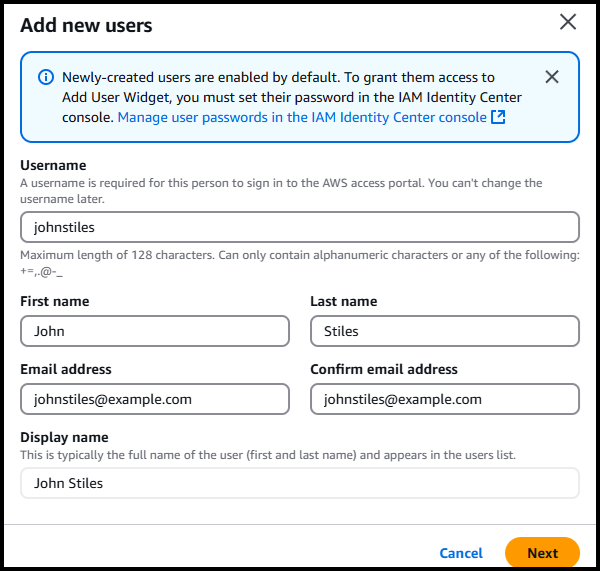The image size is (600, 571).
Task: Close the Add new users dialog
Action: (568, 22)
